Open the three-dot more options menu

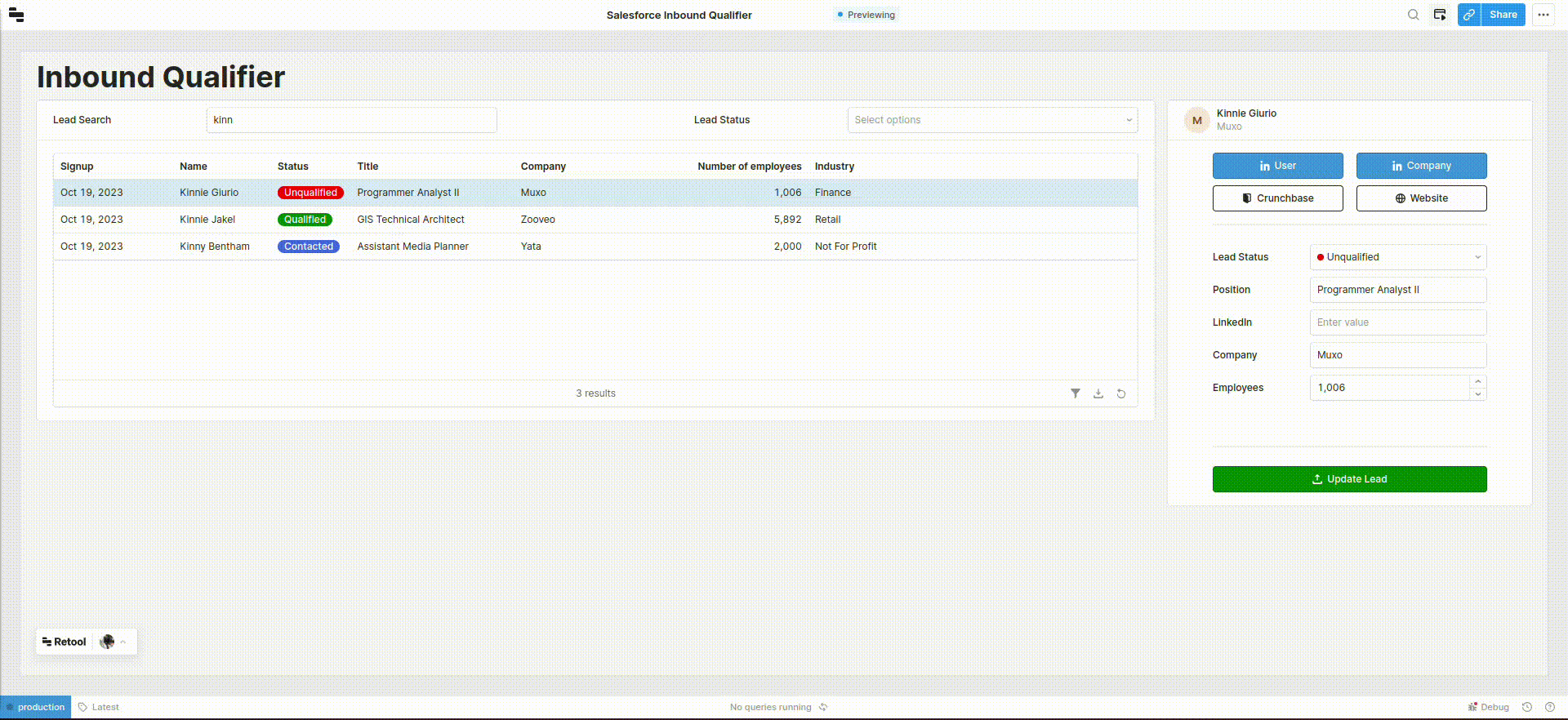pyautogui.click(x=1543, y=15)
